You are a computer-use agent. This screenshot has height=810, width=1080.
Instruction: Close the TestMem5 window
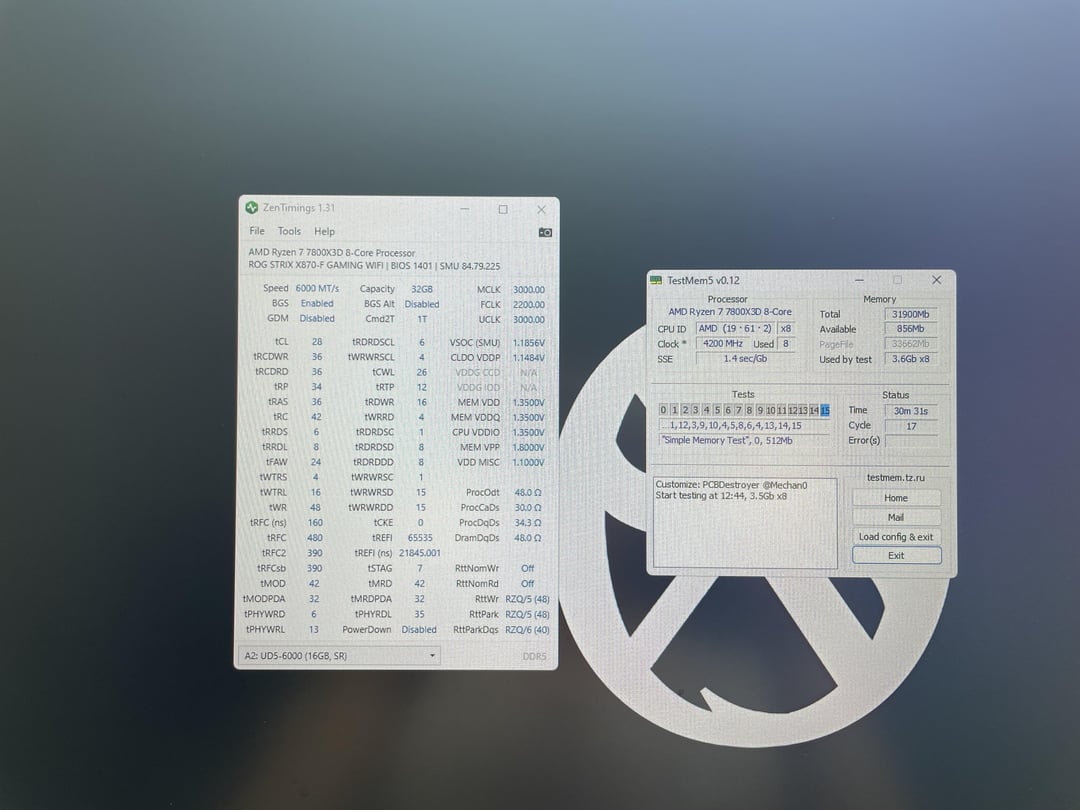936,280
